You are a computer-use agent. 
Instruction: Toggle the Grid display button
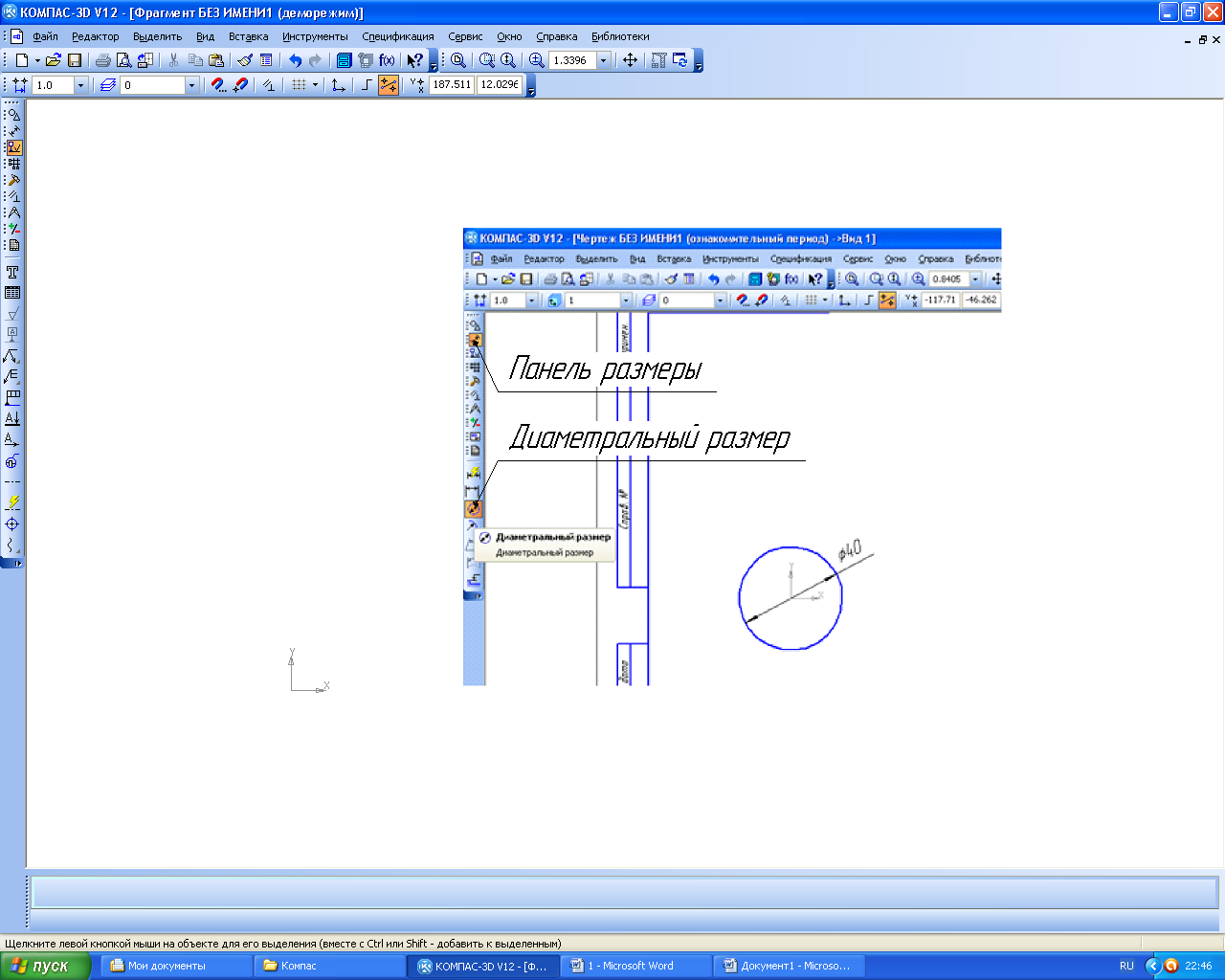[x=300, y=85]
